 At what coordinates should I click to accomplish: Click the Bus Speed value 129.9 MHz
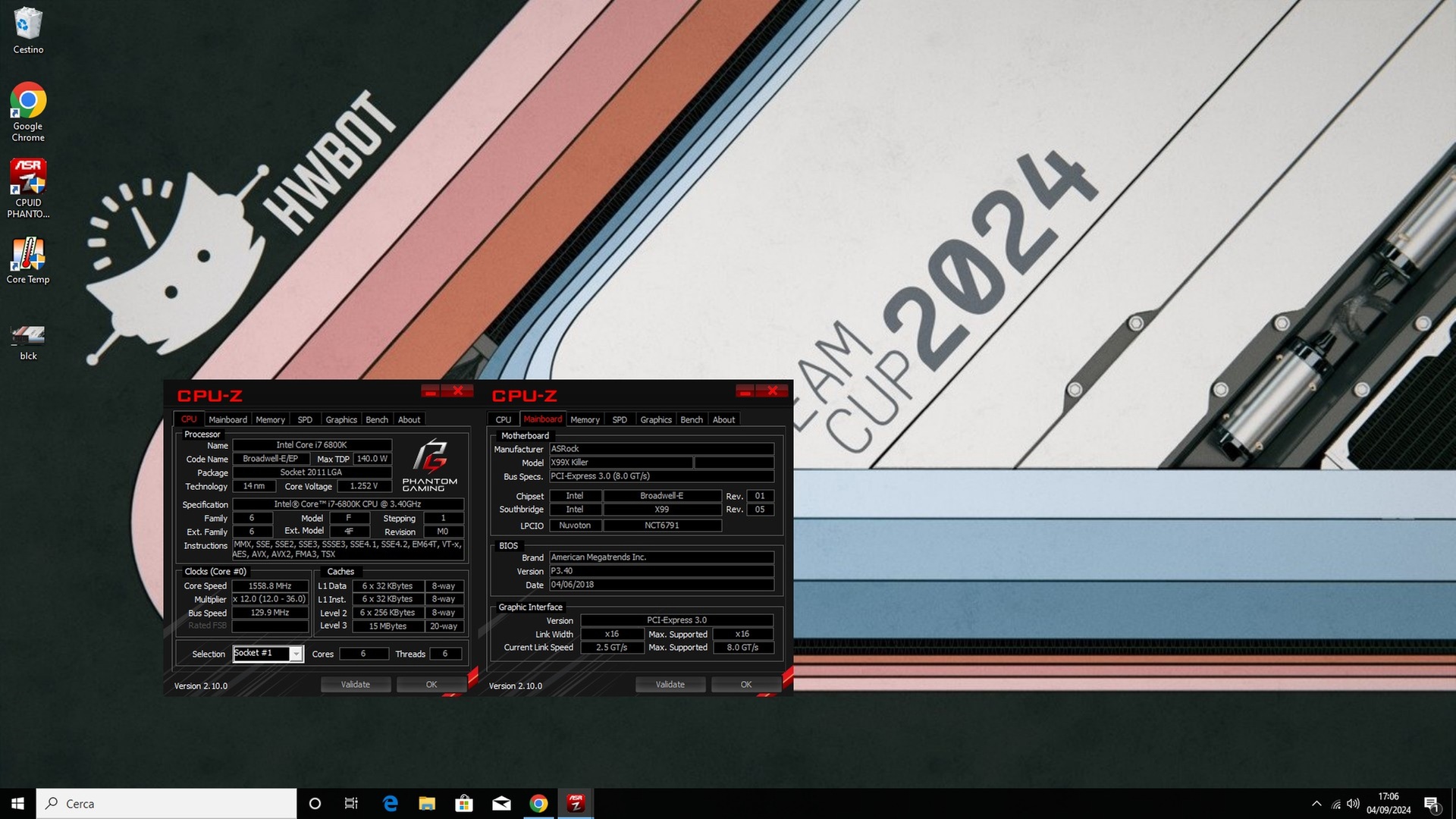270,613
